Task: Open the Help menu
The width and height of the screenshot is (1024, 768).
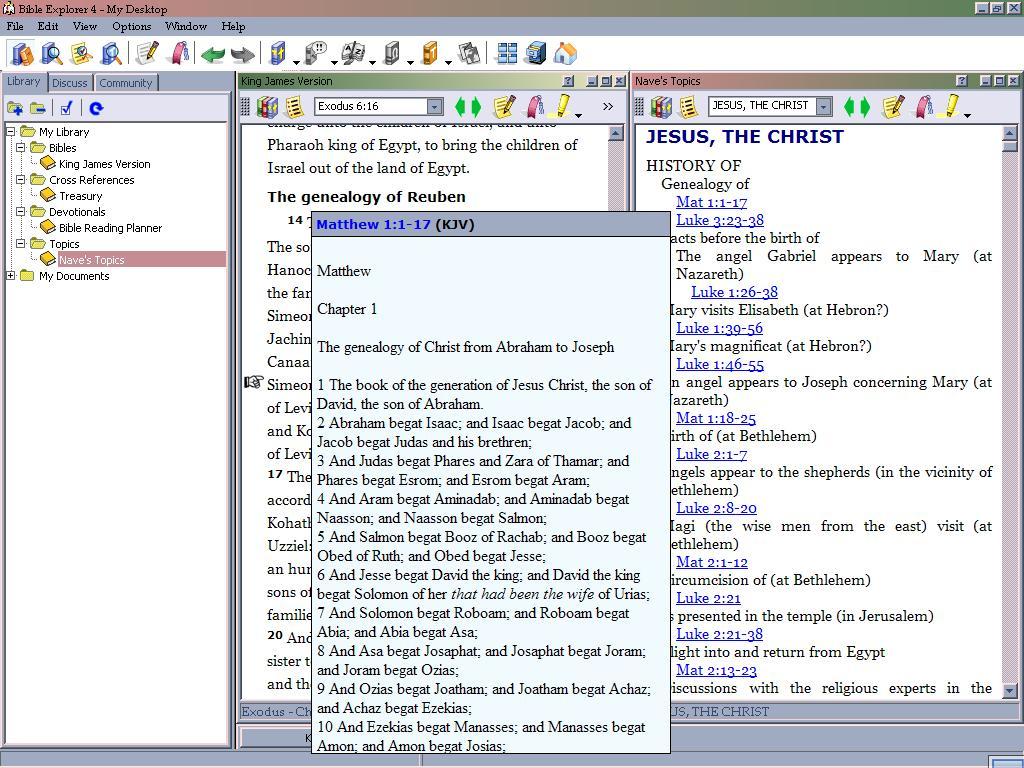Action: (233, 26)
